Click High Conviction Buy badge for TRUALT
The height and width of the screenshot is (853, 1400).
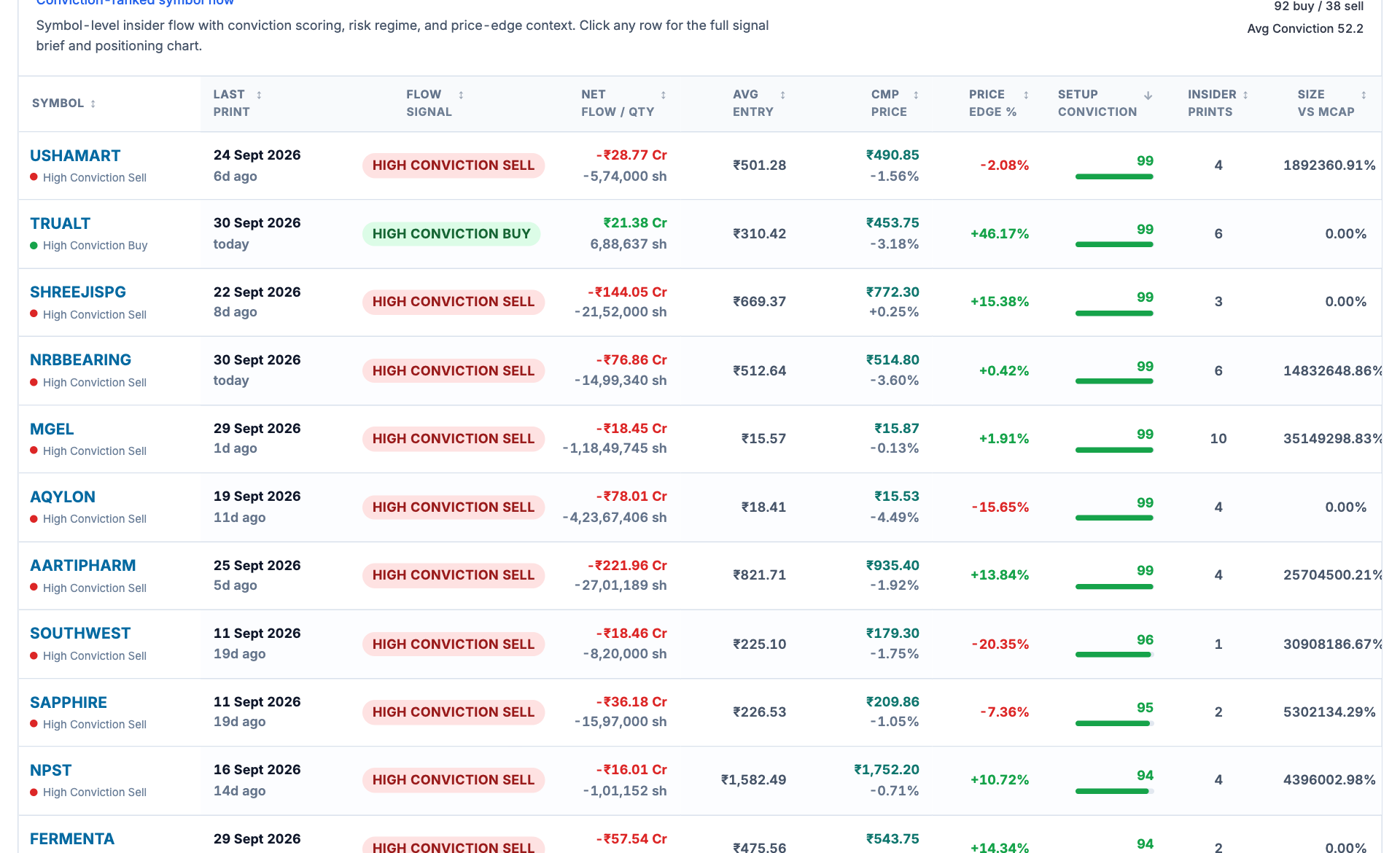pyautogui.click(x=451, y=233)
